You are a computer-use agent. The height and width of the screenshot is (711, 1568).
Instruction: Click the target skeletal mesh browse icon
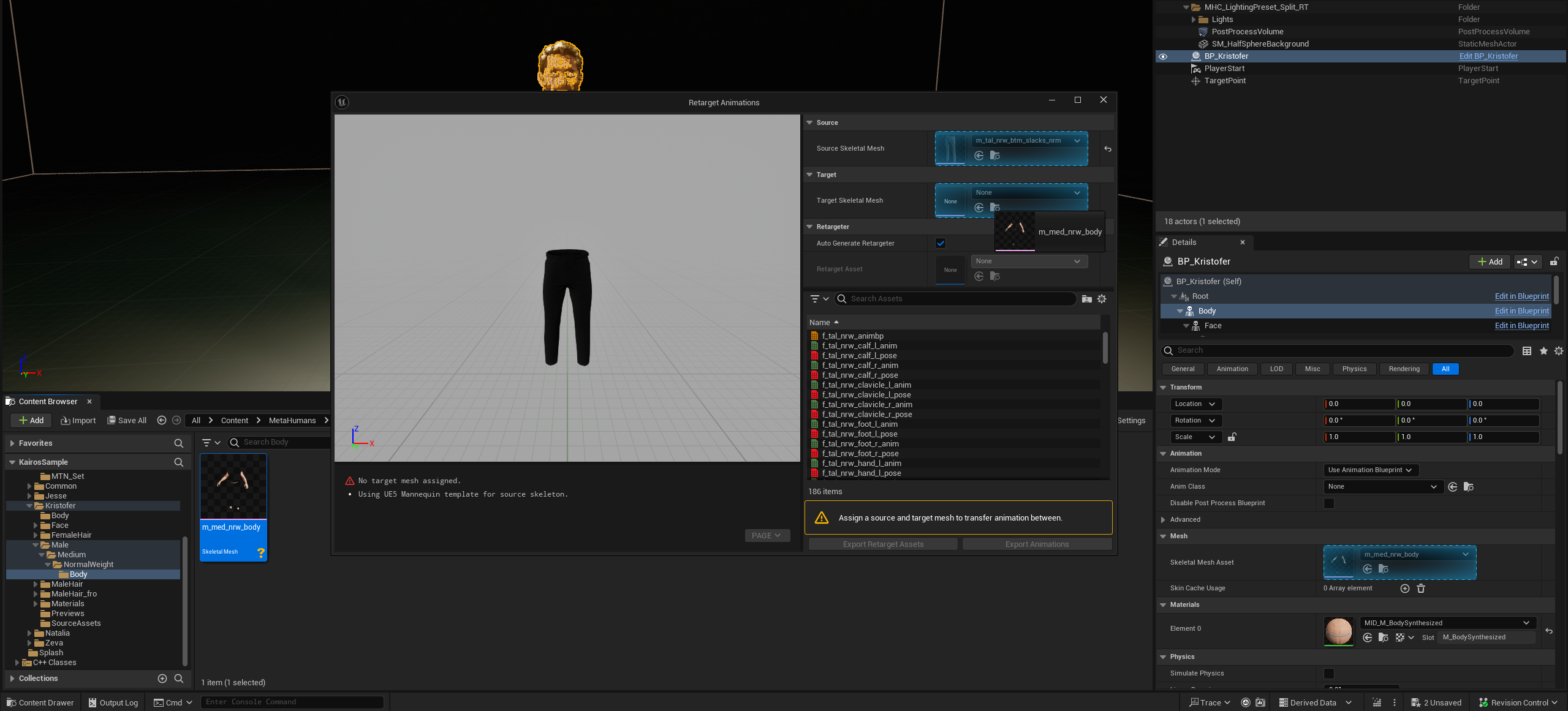994,207
